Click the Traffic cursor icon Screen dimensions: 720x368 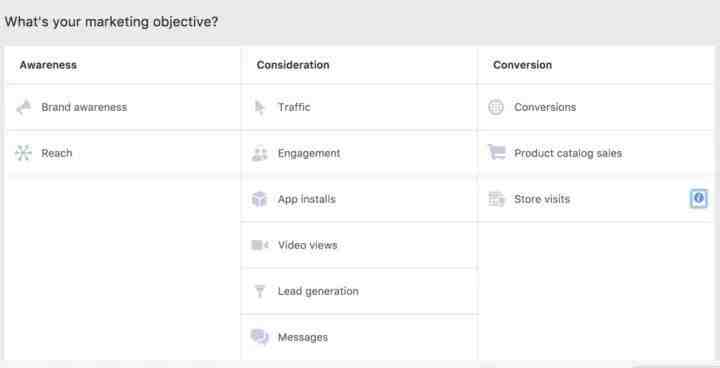[x=259, y=108]
